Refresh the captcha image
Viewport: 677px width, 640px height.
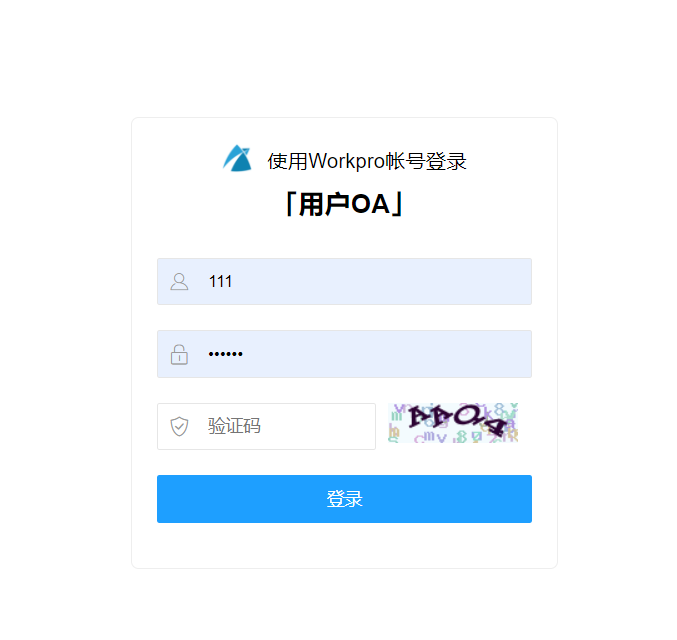click(453, 423)
